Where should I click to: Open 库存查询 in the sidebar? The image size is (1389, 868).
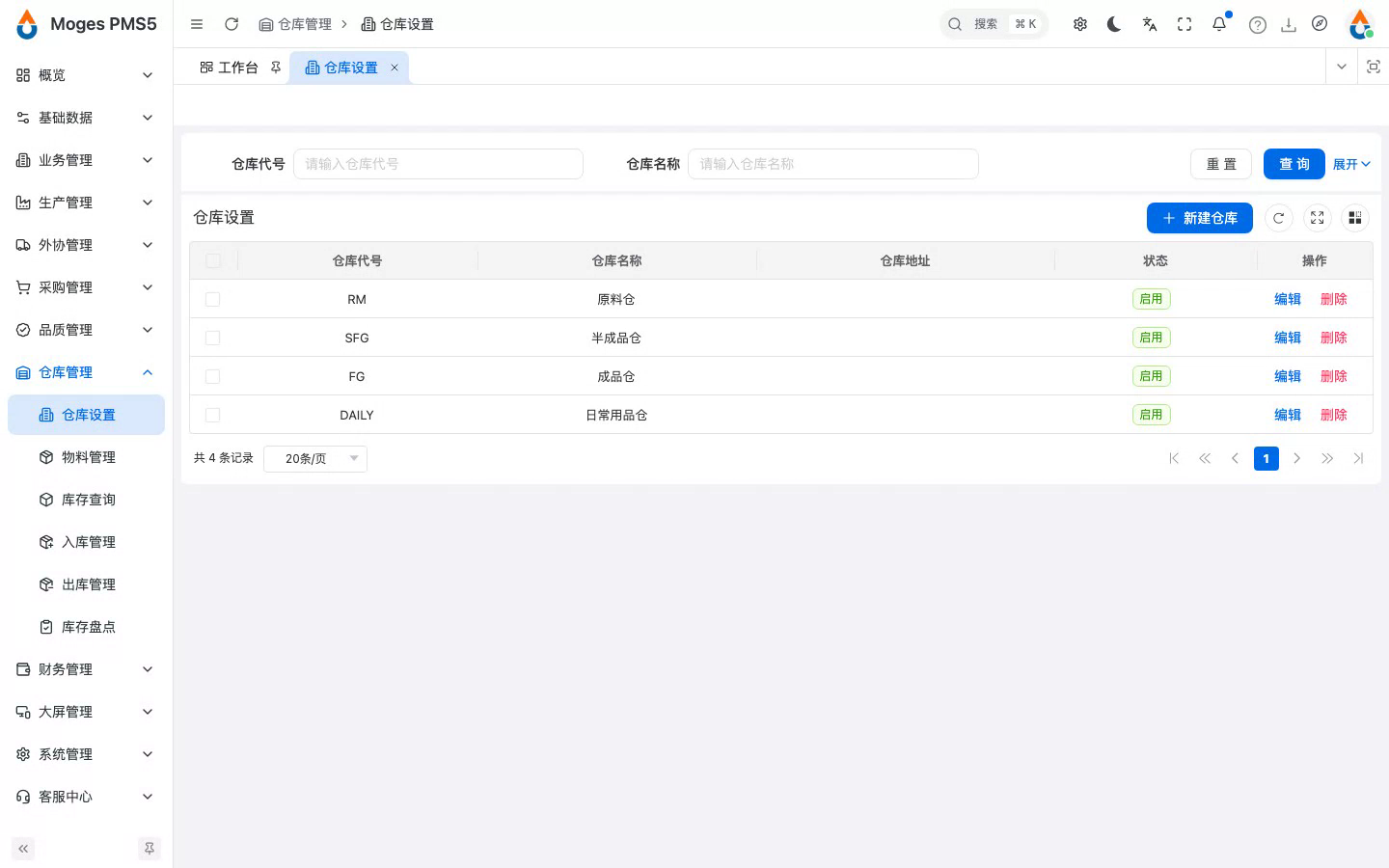[x=86, y=500]
